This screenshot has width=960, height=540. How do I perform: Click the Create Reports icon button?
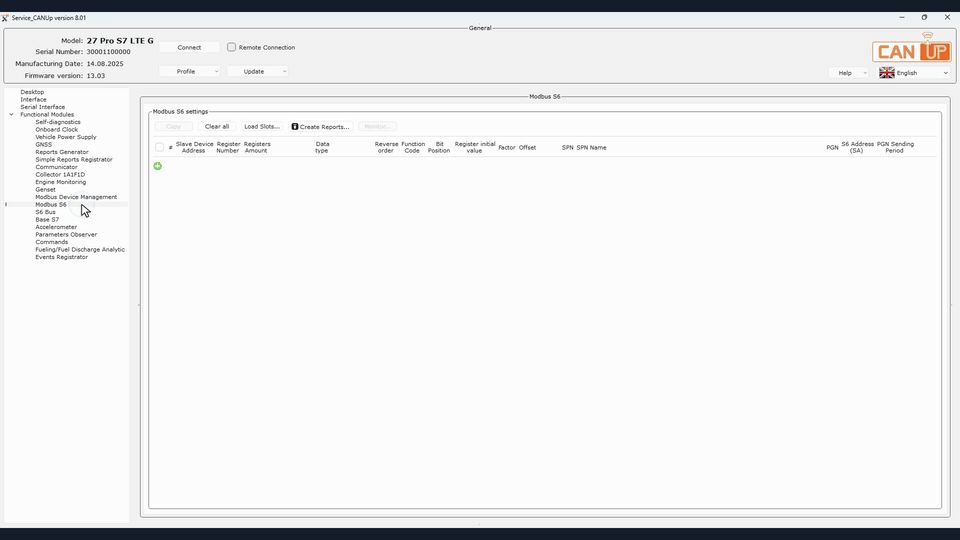[321, 127]
